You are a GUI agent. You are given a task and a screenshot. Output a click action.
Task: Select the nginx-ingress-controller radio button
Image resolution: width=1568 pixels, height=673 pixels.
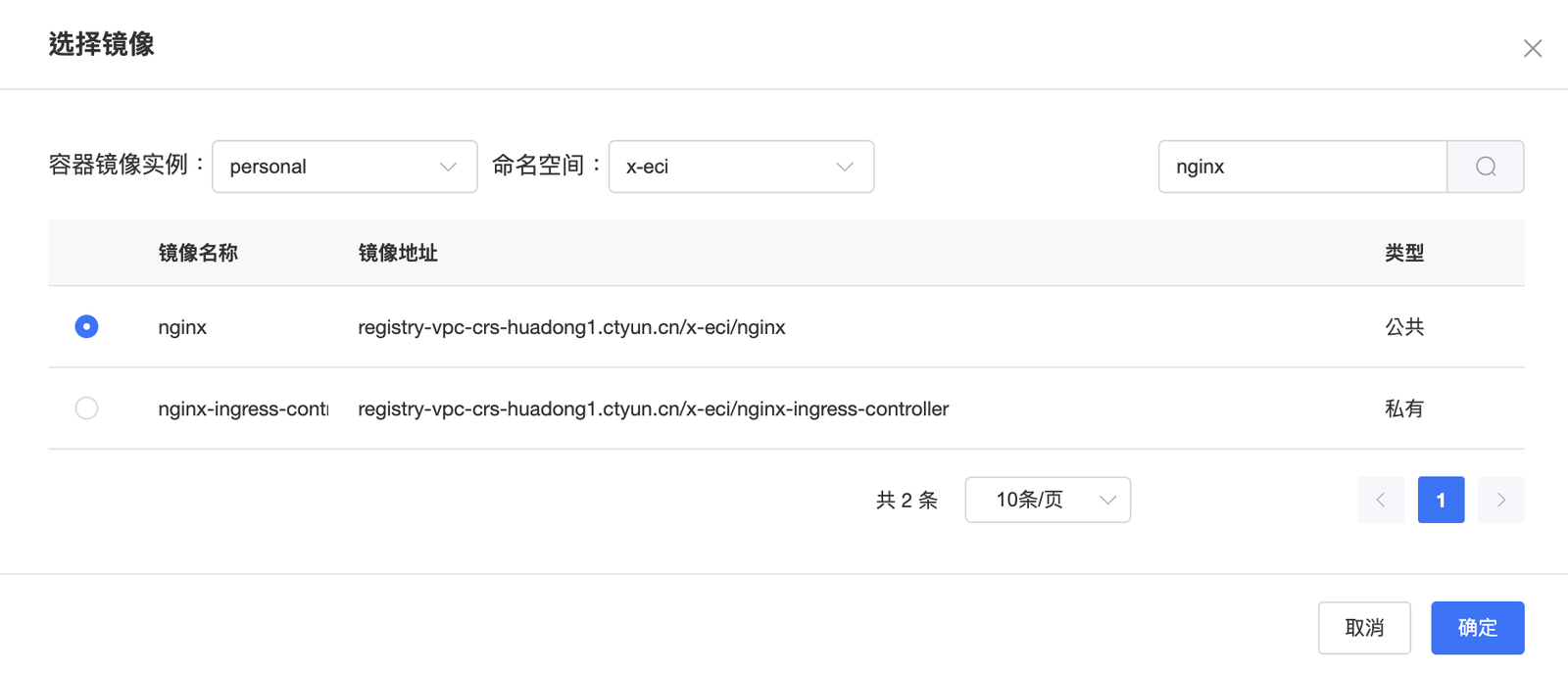[86, 408]
